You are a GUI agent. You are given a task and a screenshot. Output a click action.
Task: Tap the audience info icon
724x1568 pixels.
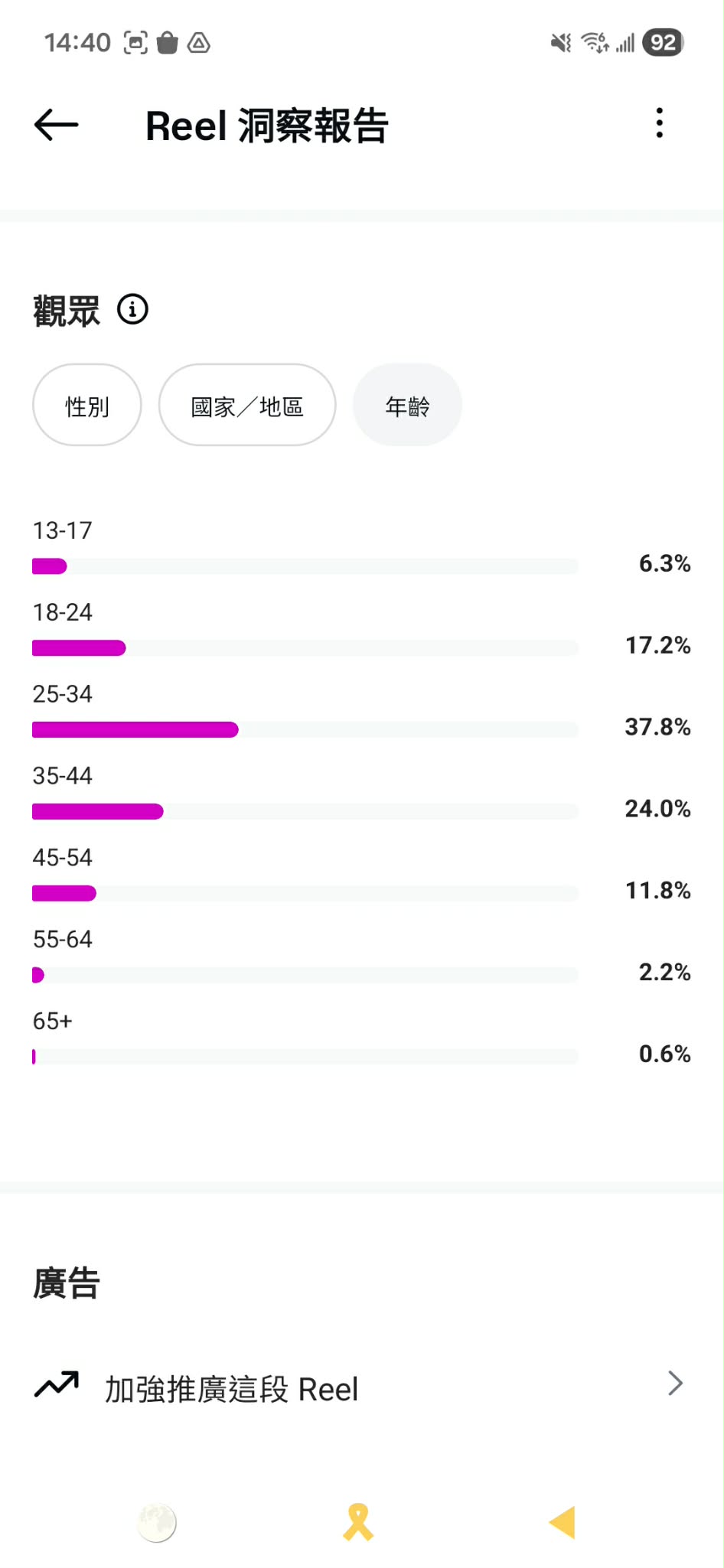pyautogui.click(x=132, y=310)
